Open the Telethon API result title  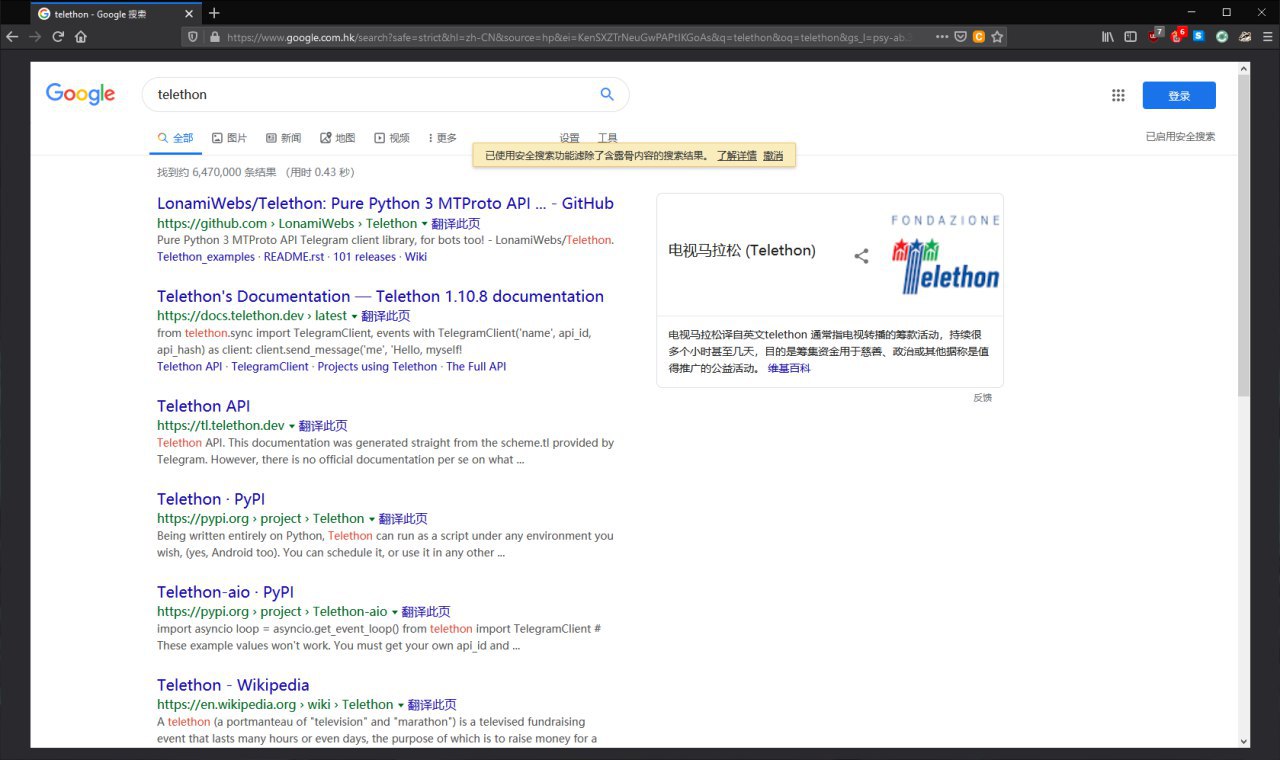click(x=203, y=406)
